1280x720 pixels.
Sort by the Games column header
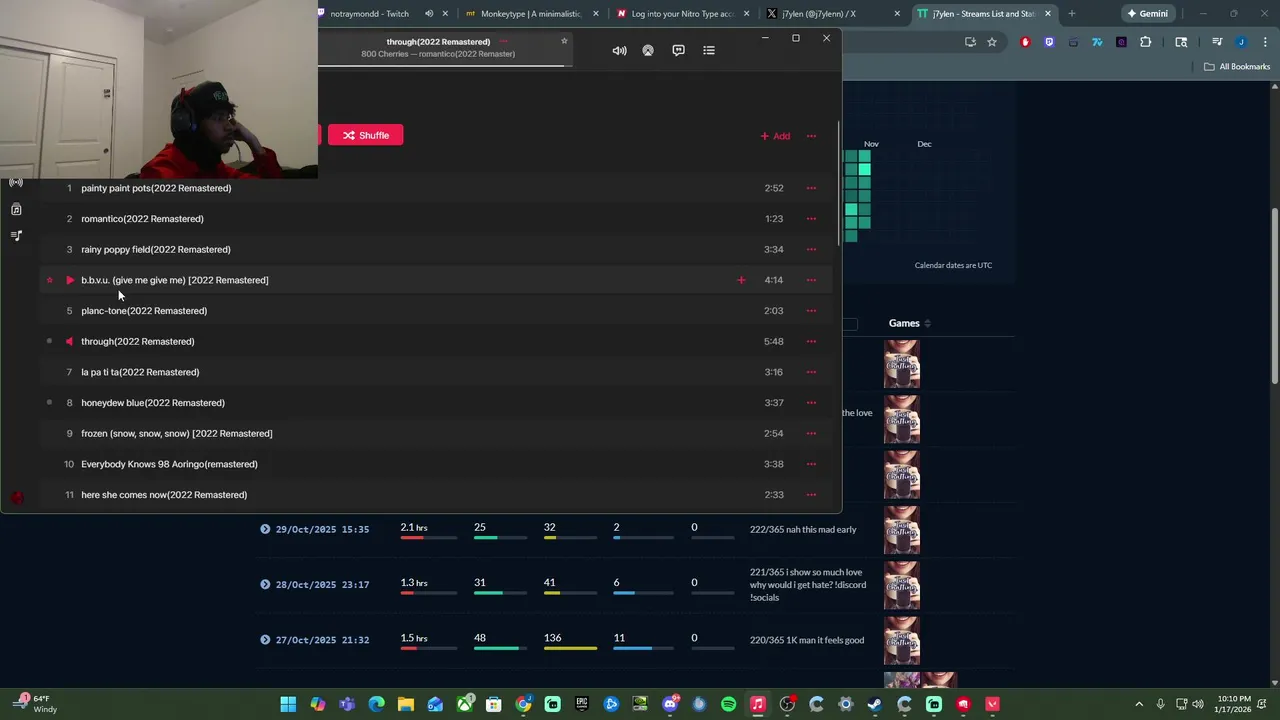click(x=909, y=323)
